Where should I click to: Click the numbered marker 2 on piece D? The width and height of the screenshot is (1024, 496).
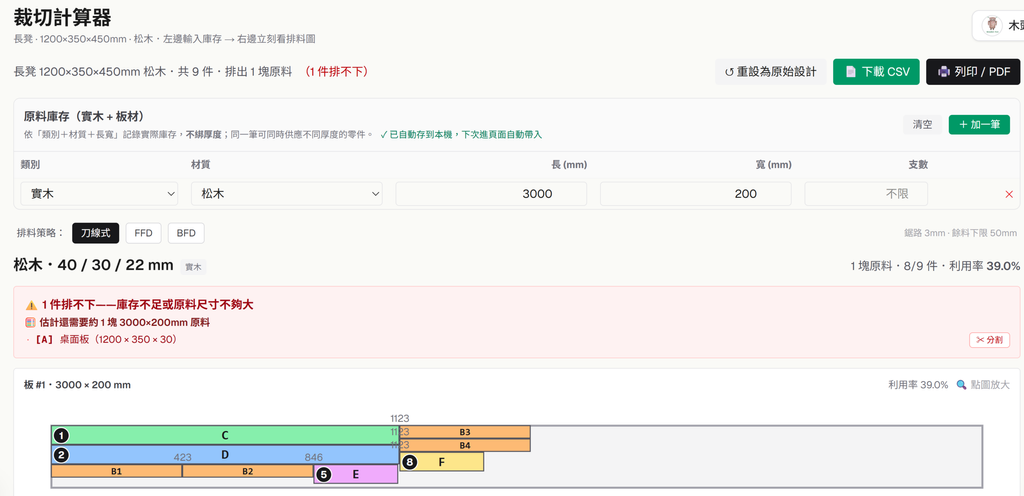(61, 454)
